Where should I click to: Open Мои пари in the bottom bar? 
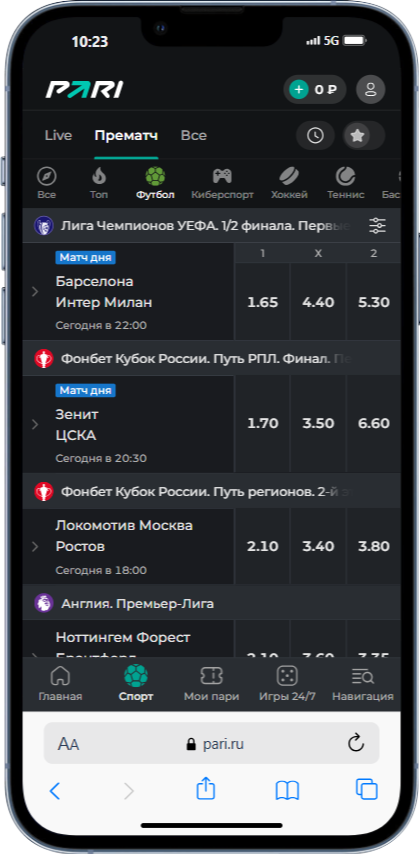pyautogui.click(x=211, y=684)
